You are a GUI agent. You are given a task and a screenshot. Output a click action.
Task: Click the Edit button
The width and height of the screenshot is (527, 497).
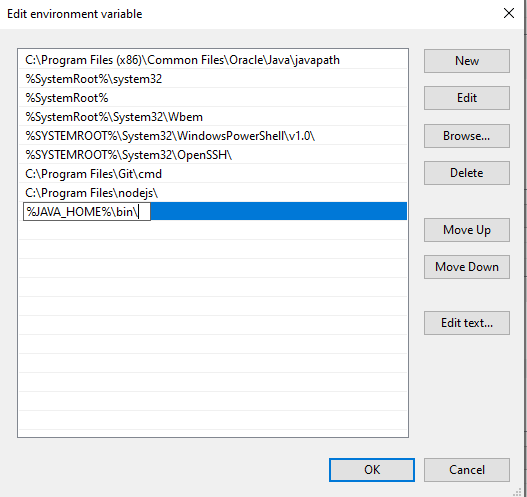coord(467,98)
